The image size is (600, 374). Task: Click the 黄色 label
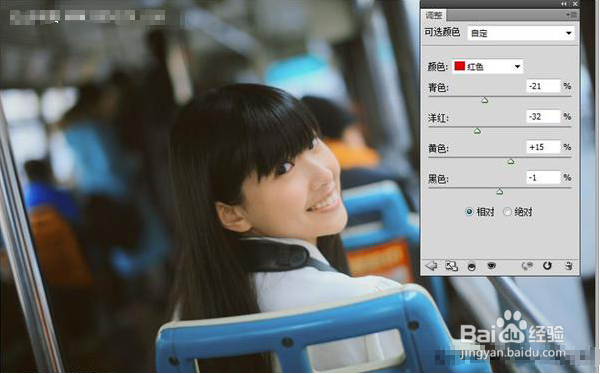pyautogui.click(x=438, y=149)
